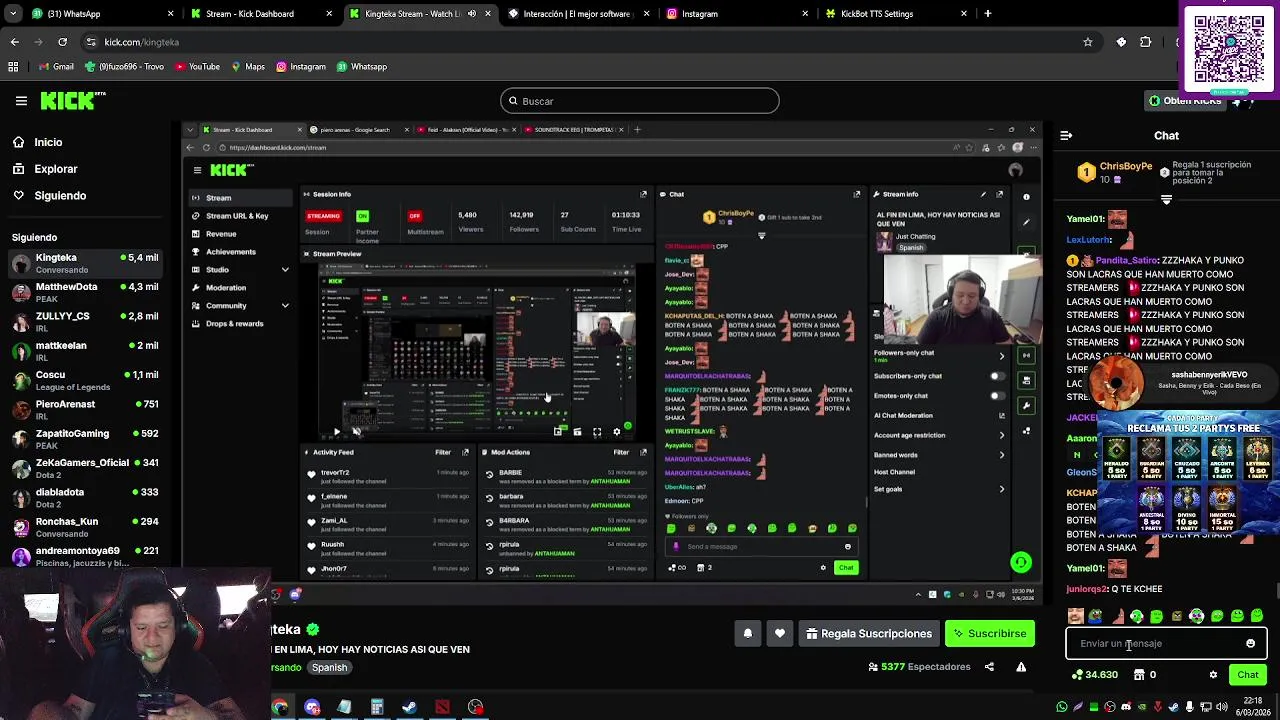This screenshot has height=720, width=1280.
Task: Pop out the Session Info panel in stream
Action: pos(643,194)
